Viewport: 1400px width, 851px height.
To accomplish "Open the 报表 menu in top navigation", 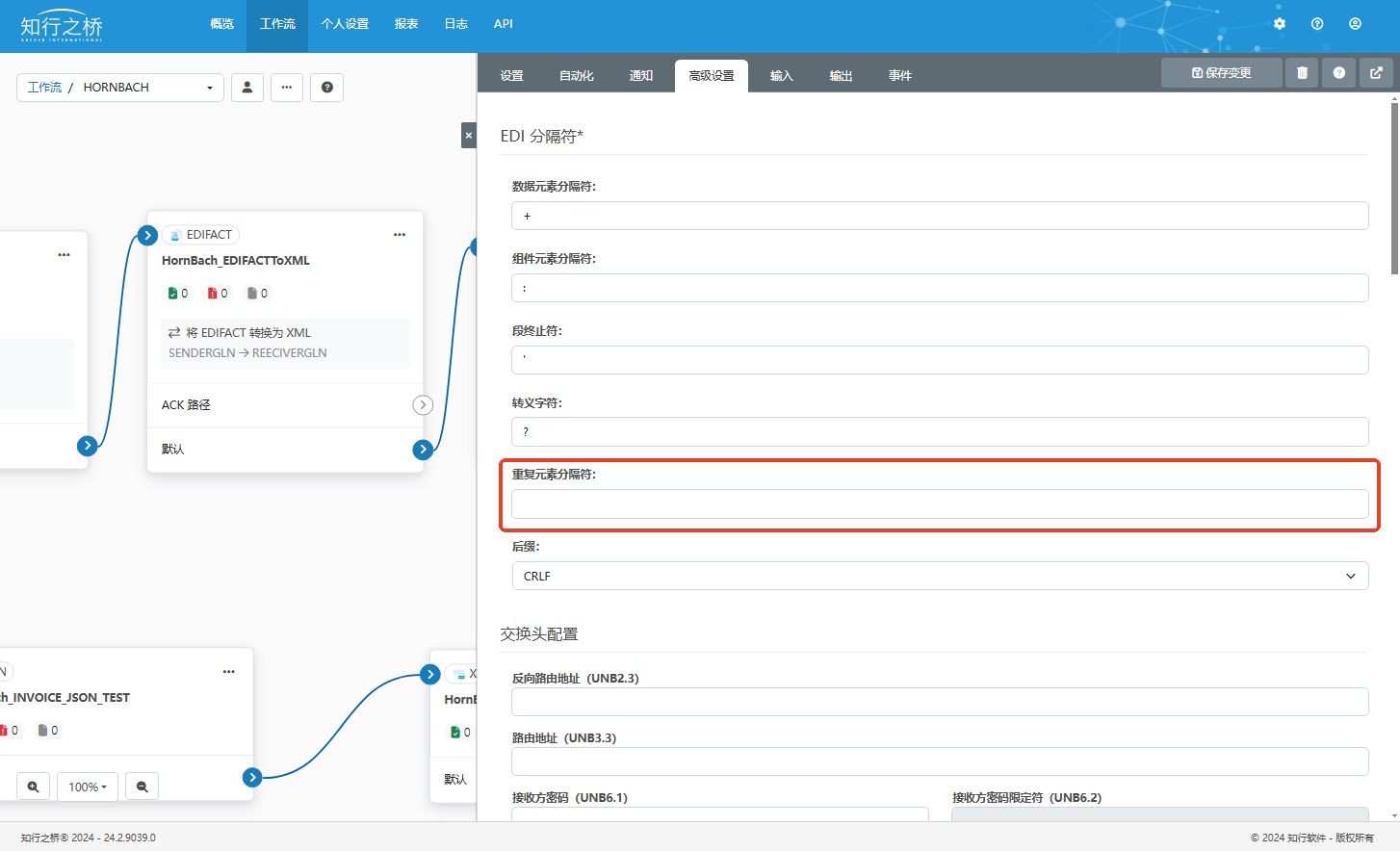I will (x=406, y=24).
